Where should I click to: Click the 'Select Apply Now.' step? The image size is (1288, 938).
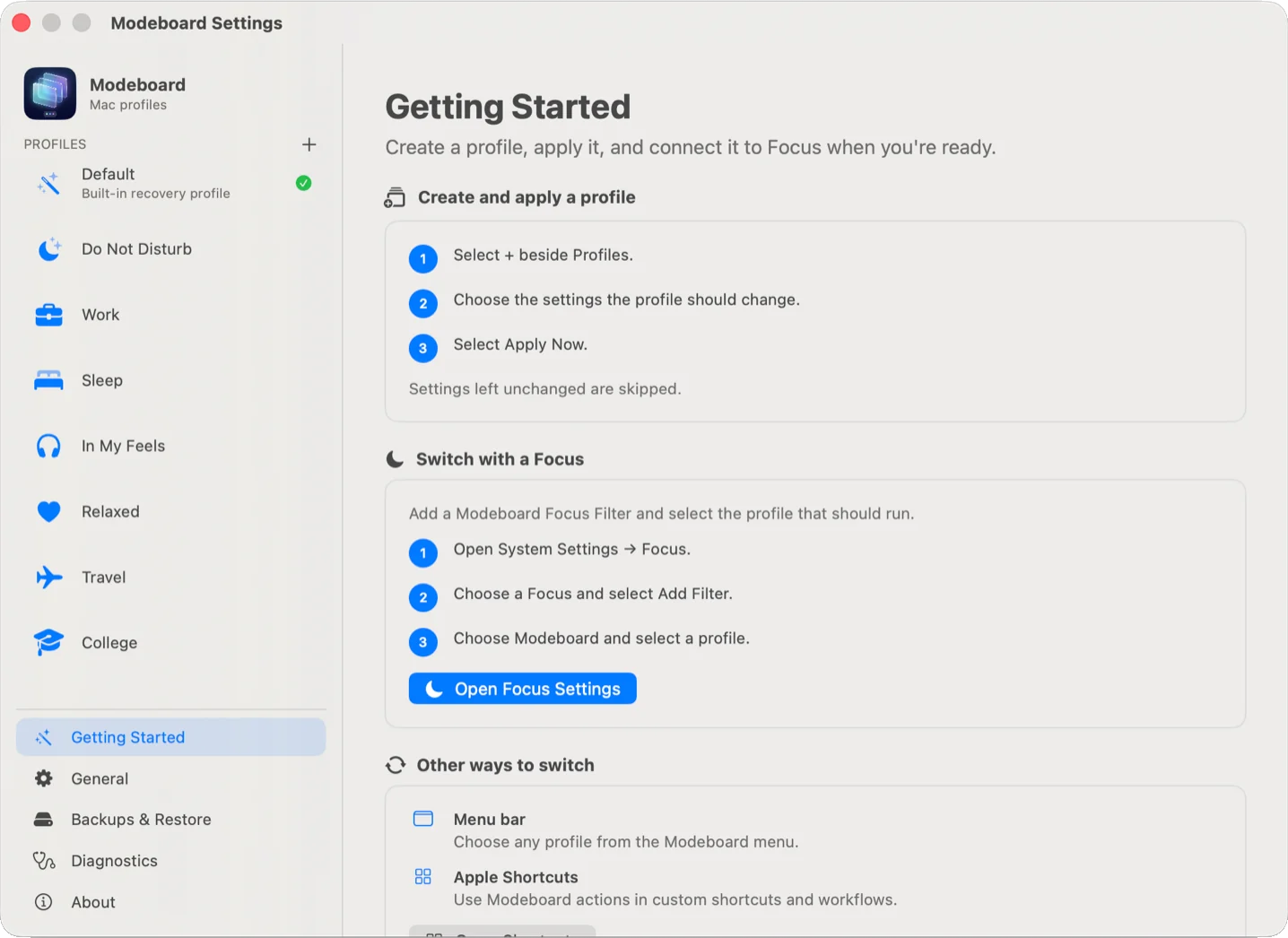pos(520,344)
